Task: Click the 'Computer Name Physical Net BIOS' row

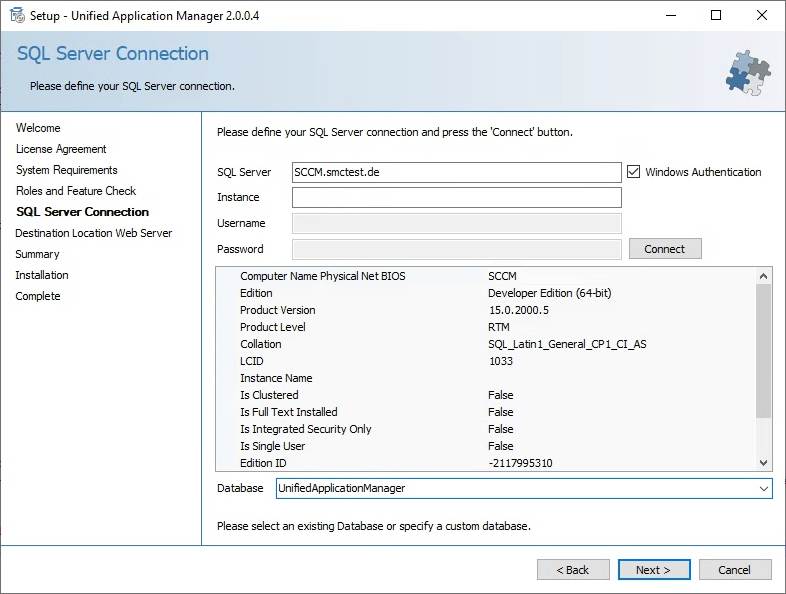Action: [486, 276]
